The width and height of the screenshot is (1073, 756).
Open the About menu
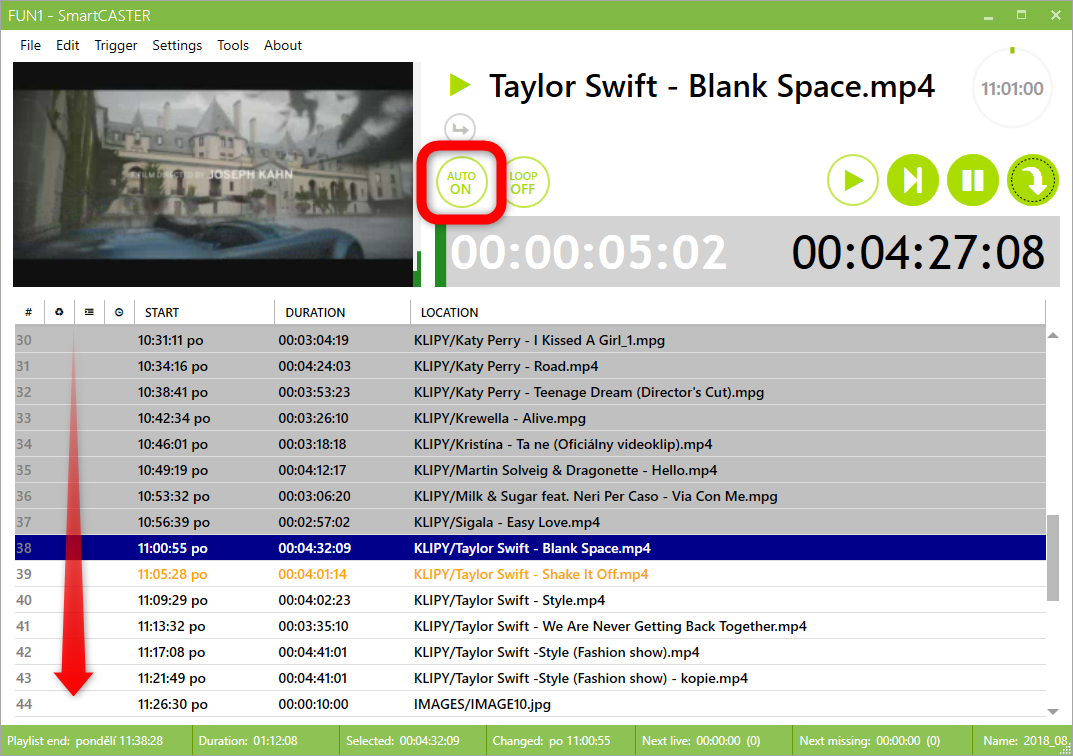283,45
